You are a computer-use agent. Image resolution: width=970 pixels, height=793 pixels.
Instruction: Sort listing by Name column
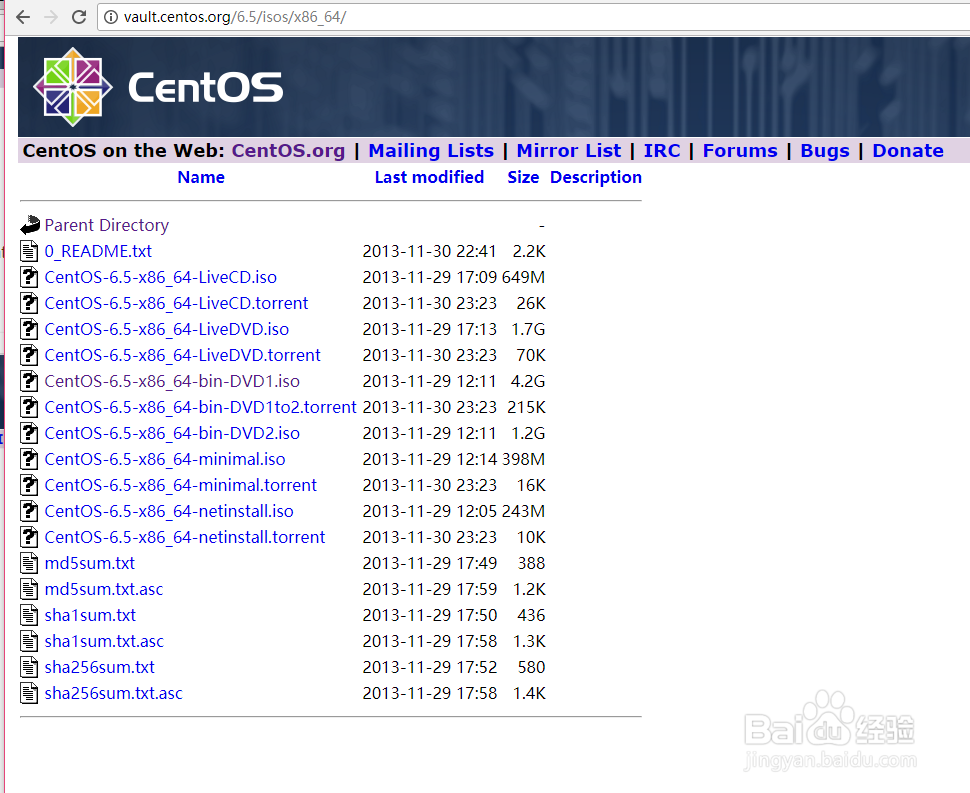[x=201, y=177]
